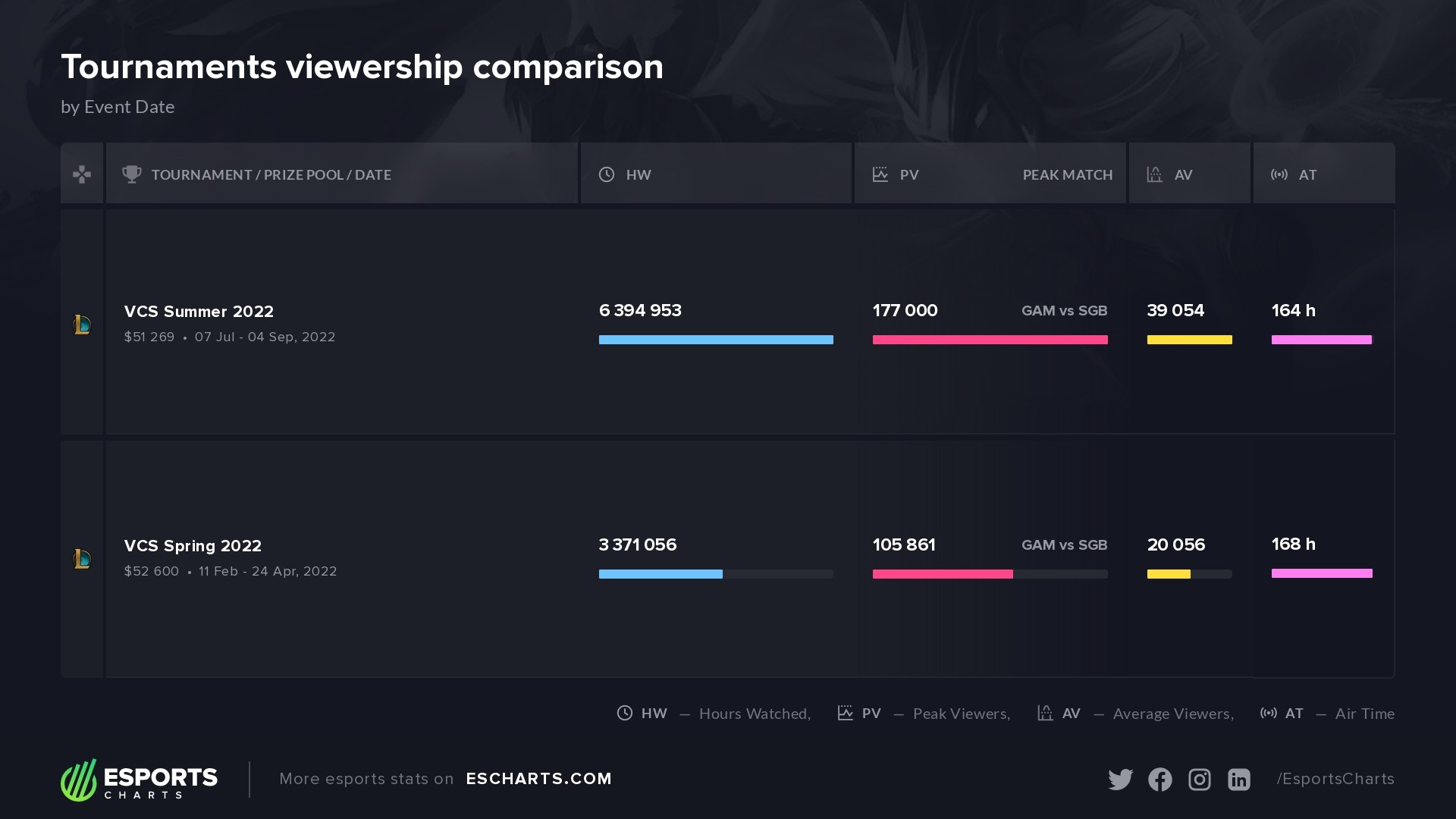Click the blue hours watched bar for Summer
This screenshot has height=819, width=1456.
716,340
